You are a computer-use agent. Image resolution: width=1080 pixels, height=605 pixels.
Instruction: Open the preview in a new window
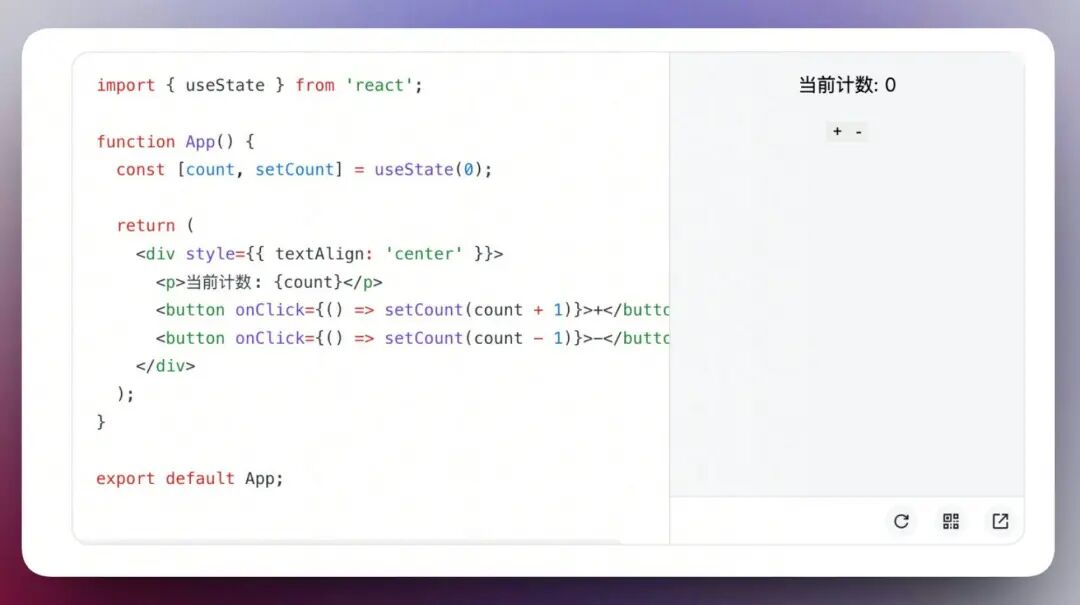pos(999,521)
